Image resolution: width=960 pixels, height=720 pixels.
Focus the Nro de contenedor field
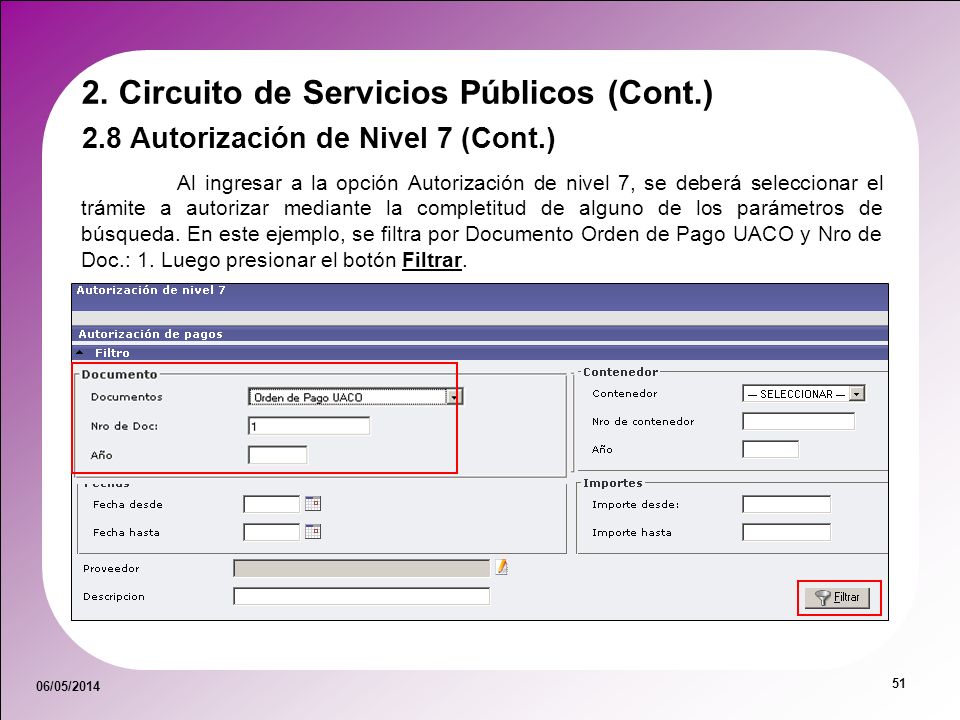[x=798, y=421]
